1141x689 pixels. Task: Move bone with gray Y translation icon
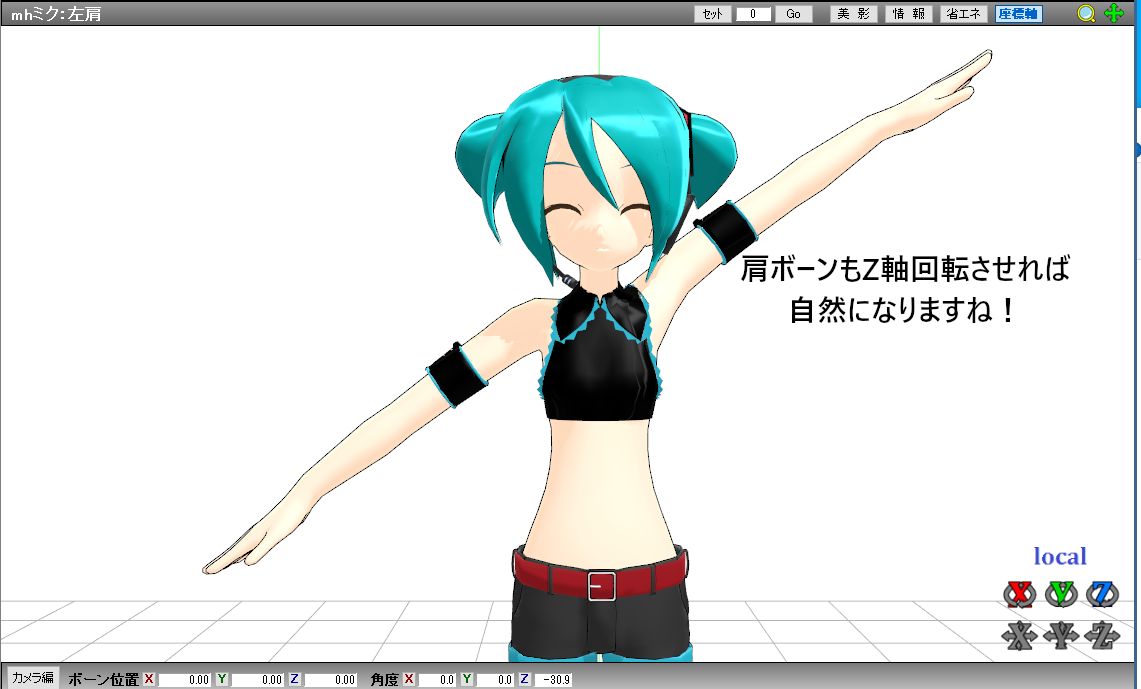[1061, 636]
